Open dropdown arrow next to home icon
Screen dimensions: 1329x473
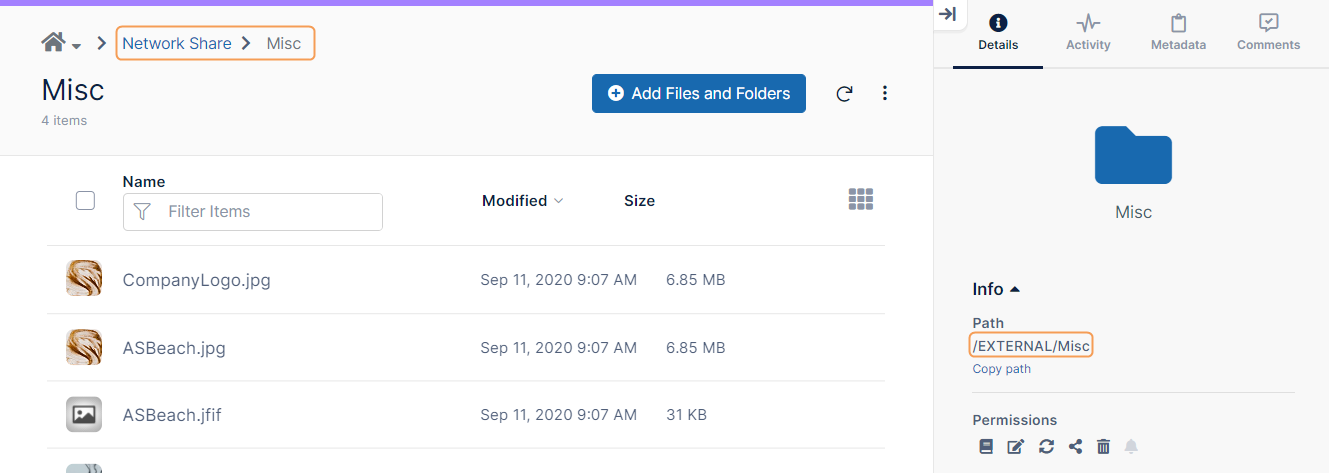tap(77, 46)
